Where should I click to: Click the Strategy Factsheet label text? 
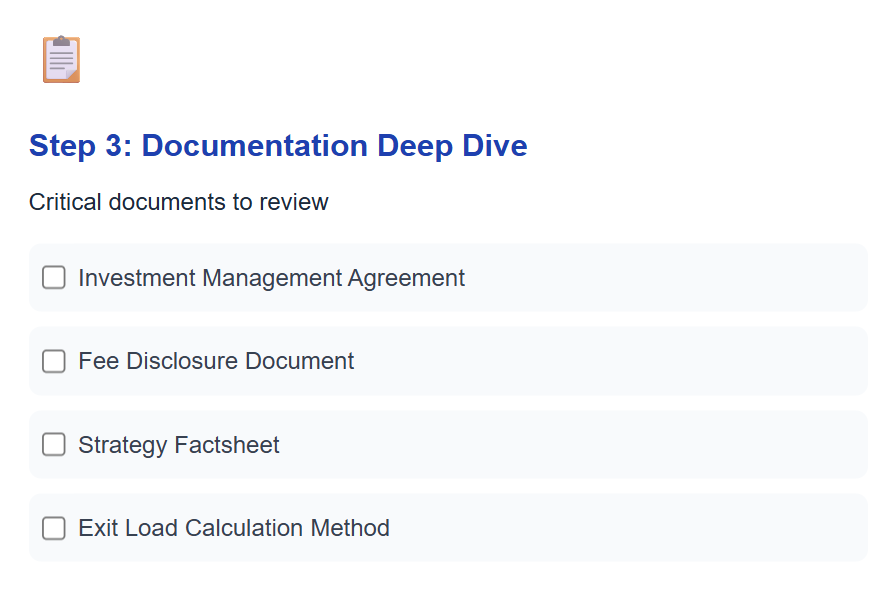[x=178, y=444]
